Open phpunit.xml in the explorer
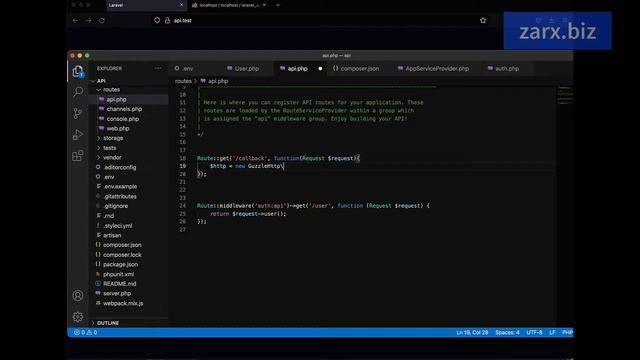Image resolution: width=640 pixels, height=360 pixels. (118, 274)
